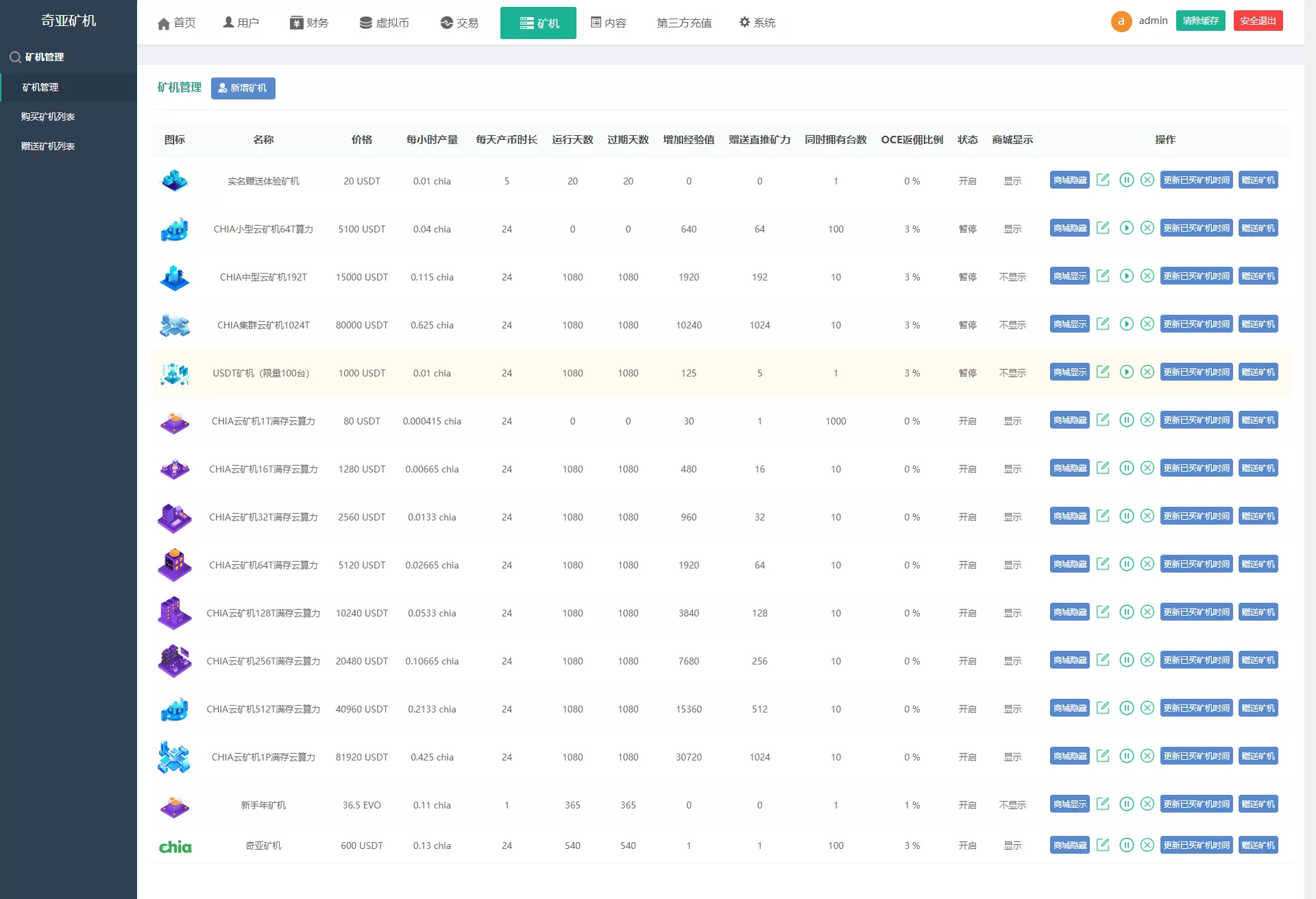This screenshot has width=1316, height=899.
Task: Start the CHIA中型云矿机192T miner
Action: (x=1126, y=276)
